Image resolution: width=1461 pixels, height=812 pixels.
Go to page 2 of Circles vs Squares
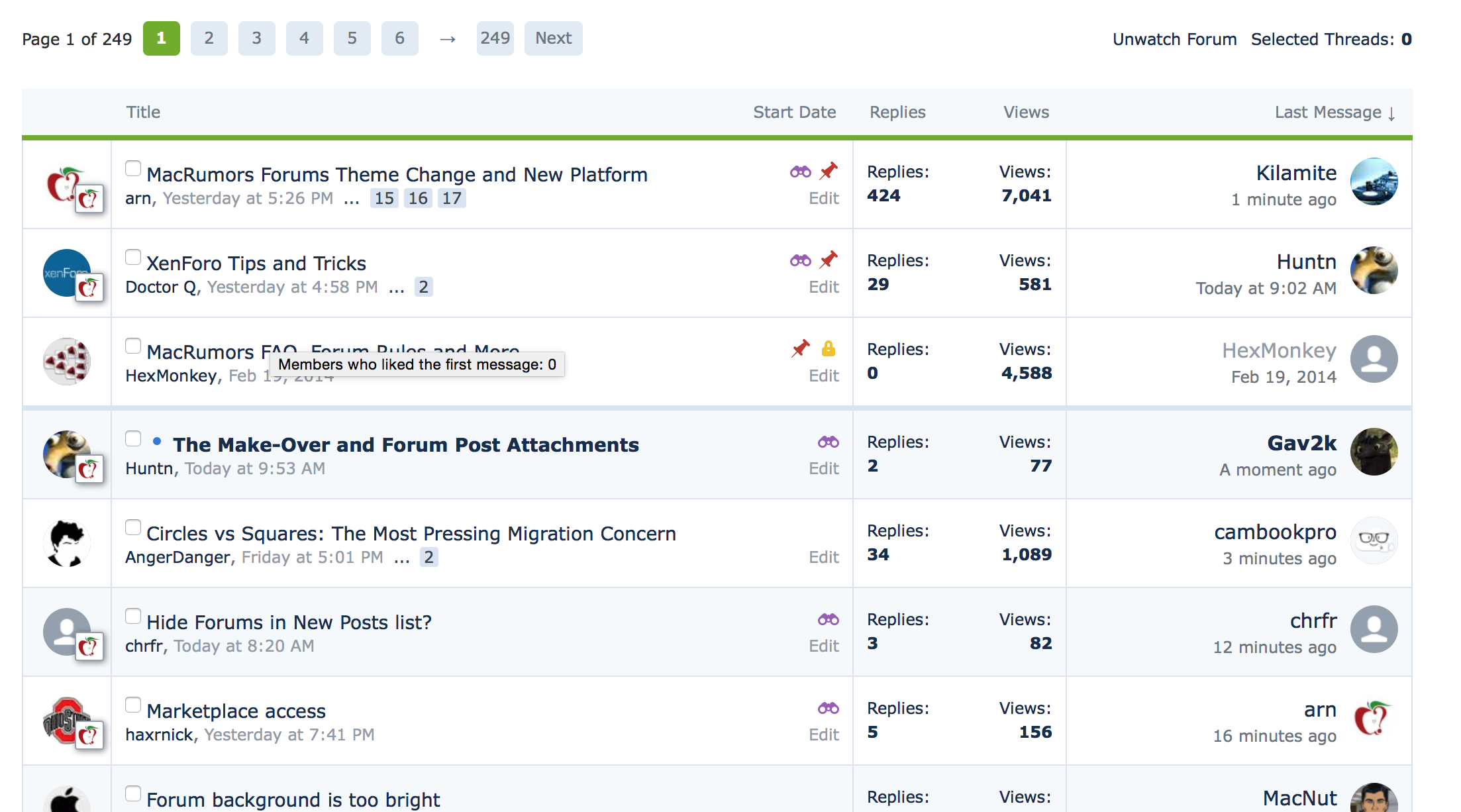[x=429, y=557]
